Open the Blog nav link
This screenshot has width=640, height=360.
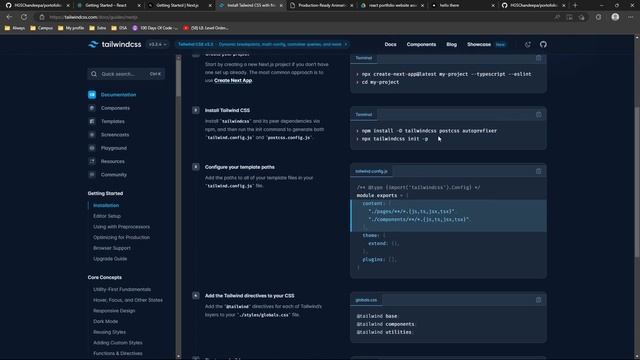[x=451, y=44]
